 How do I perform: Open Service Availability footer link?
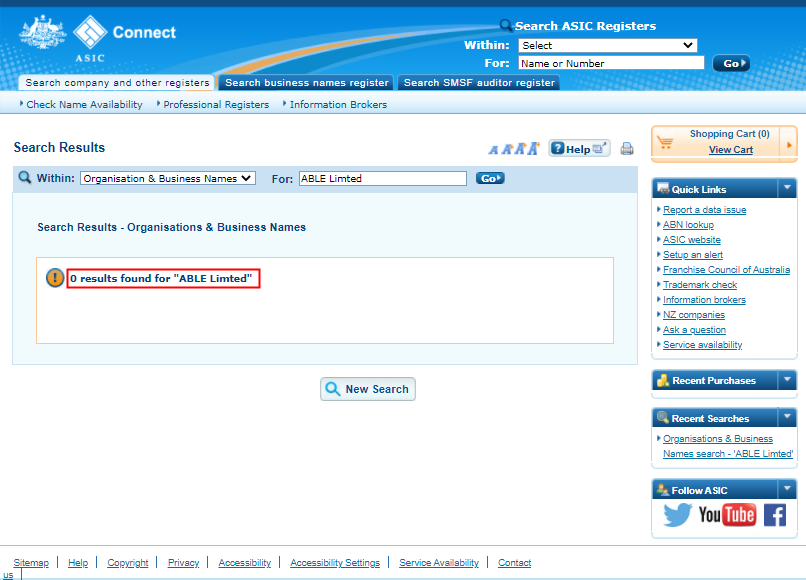(x=438, y=563)
